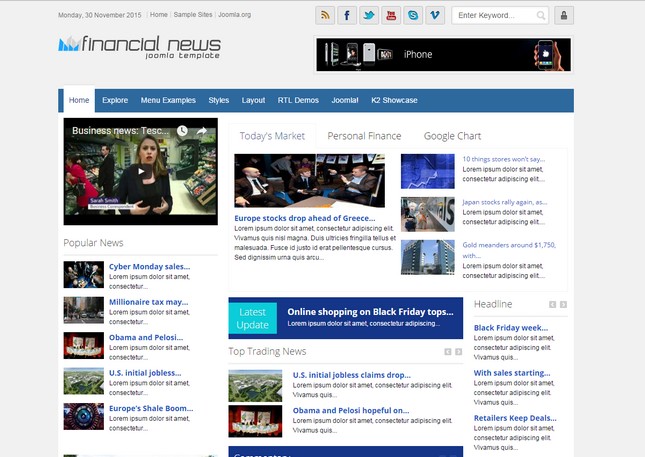Open Japan stocks rally again article
Screen dimensions: 645x457
point(505,202)
